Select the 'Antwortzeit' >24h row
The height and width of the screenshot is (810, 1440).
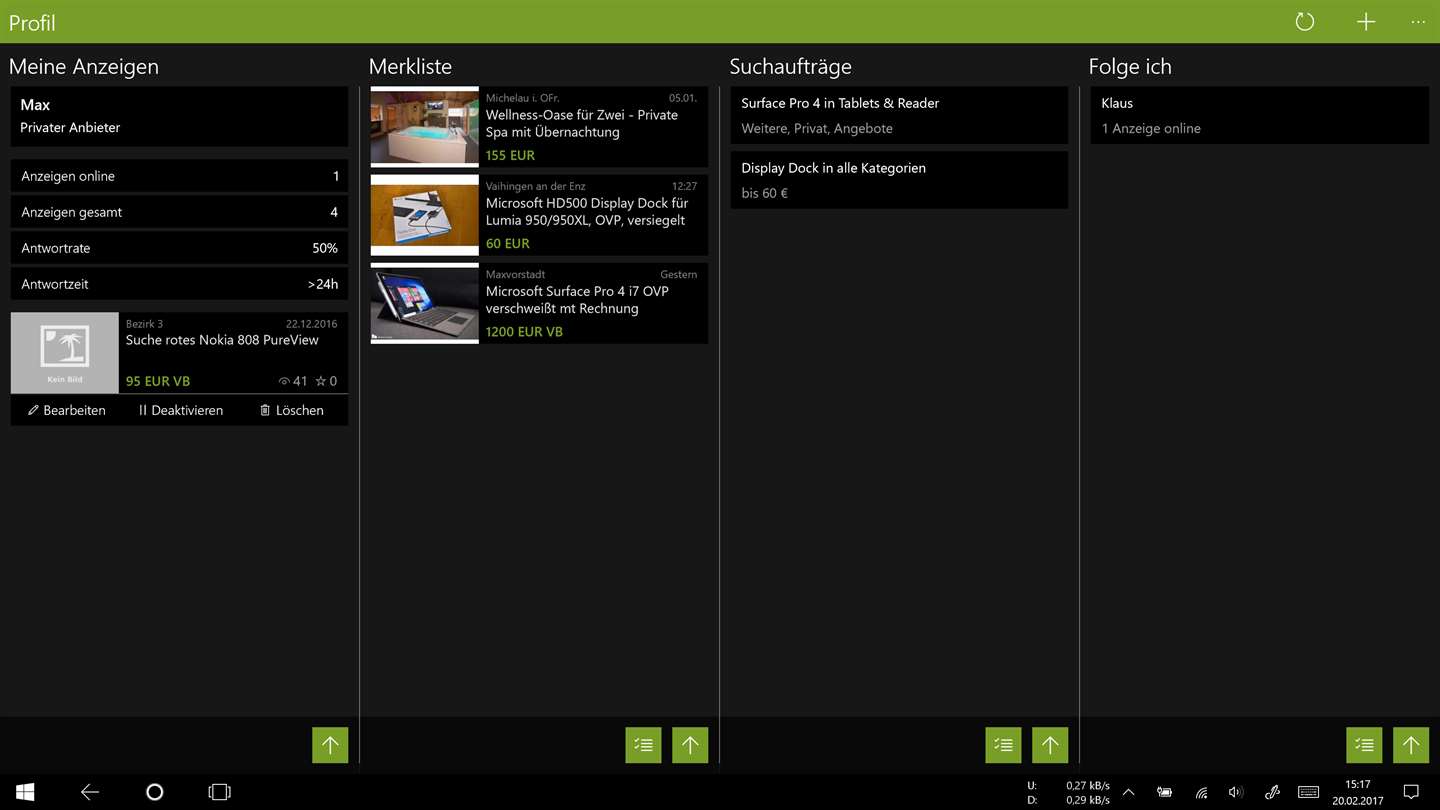click(x=179, y=284)
